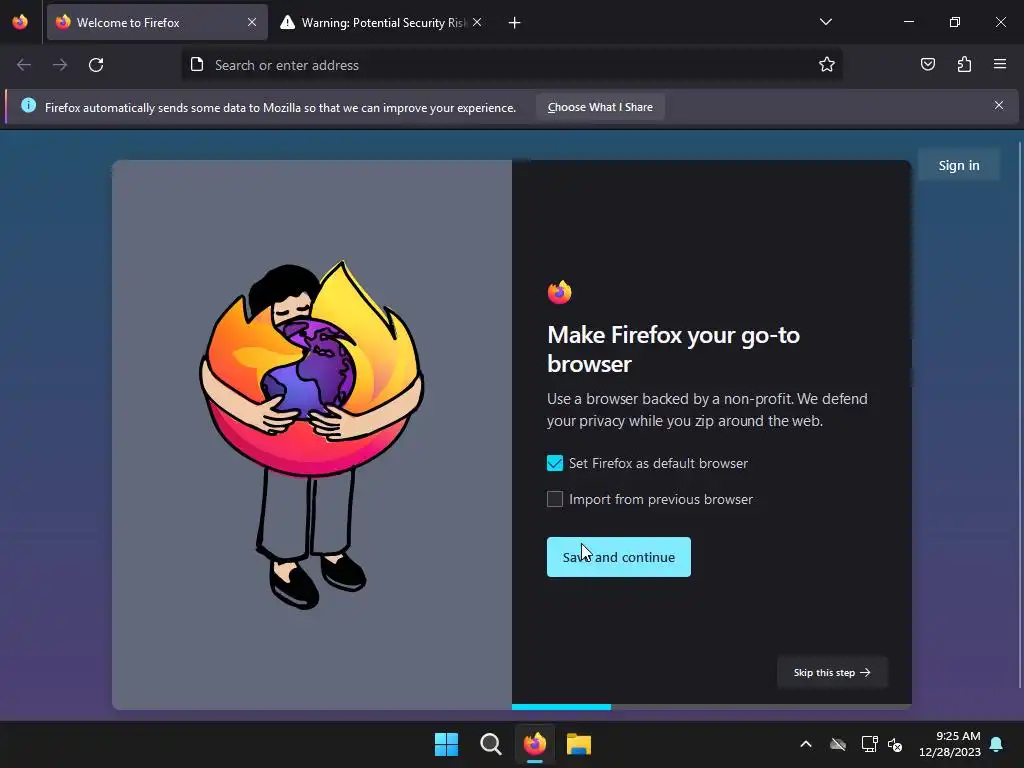Click the network display tray icon
Image resolution: width=1024 pixels, height=768 pixels.
click(x=869, y=744)
